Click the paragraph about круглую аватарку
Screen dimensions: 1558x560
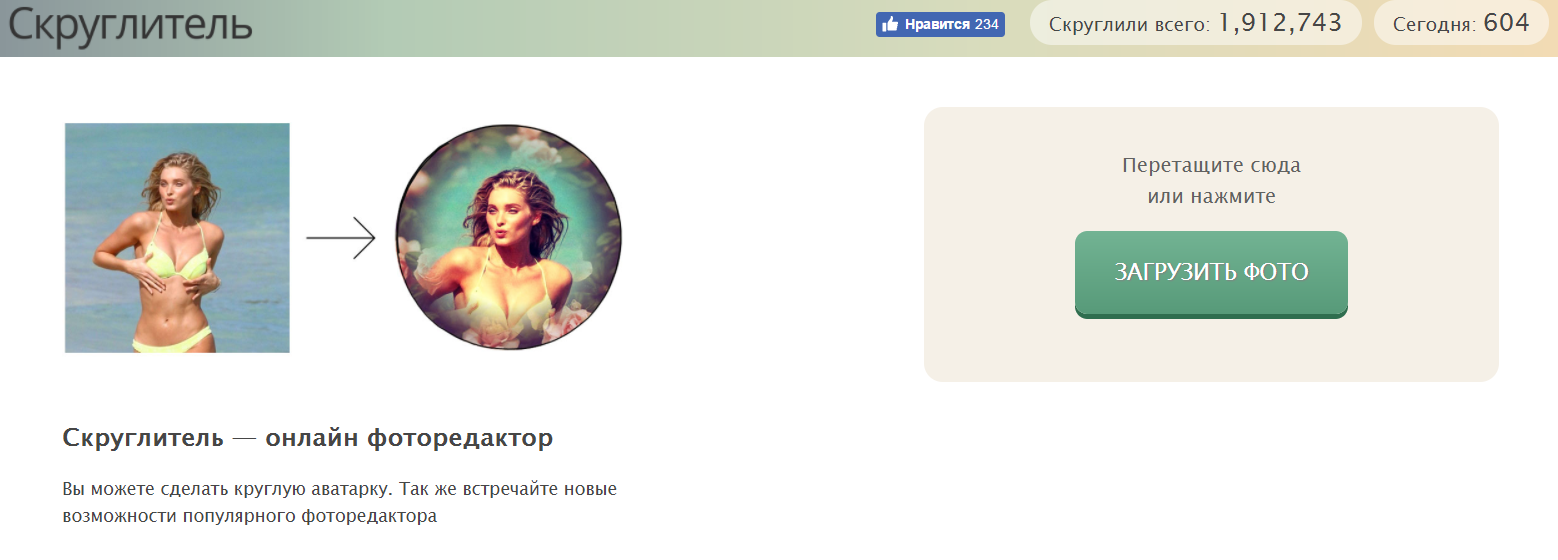point(340,504)
